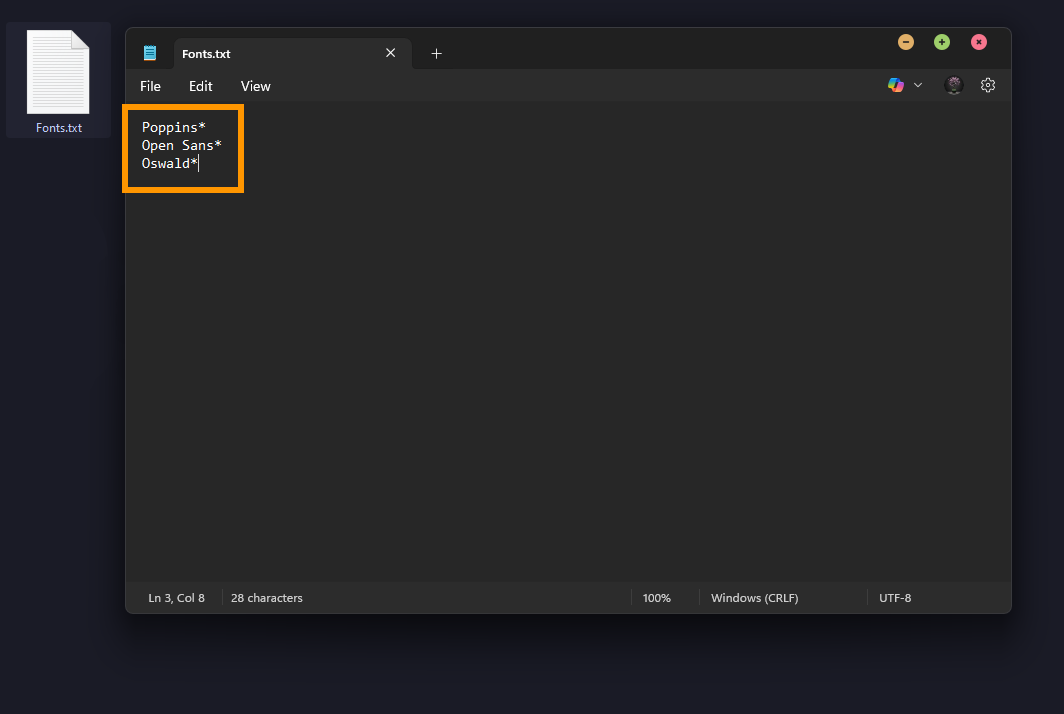The height and width of the screenshot is (714, 1064).
Task: Click the Poppins* line in editor
Action: coord(174,127)
